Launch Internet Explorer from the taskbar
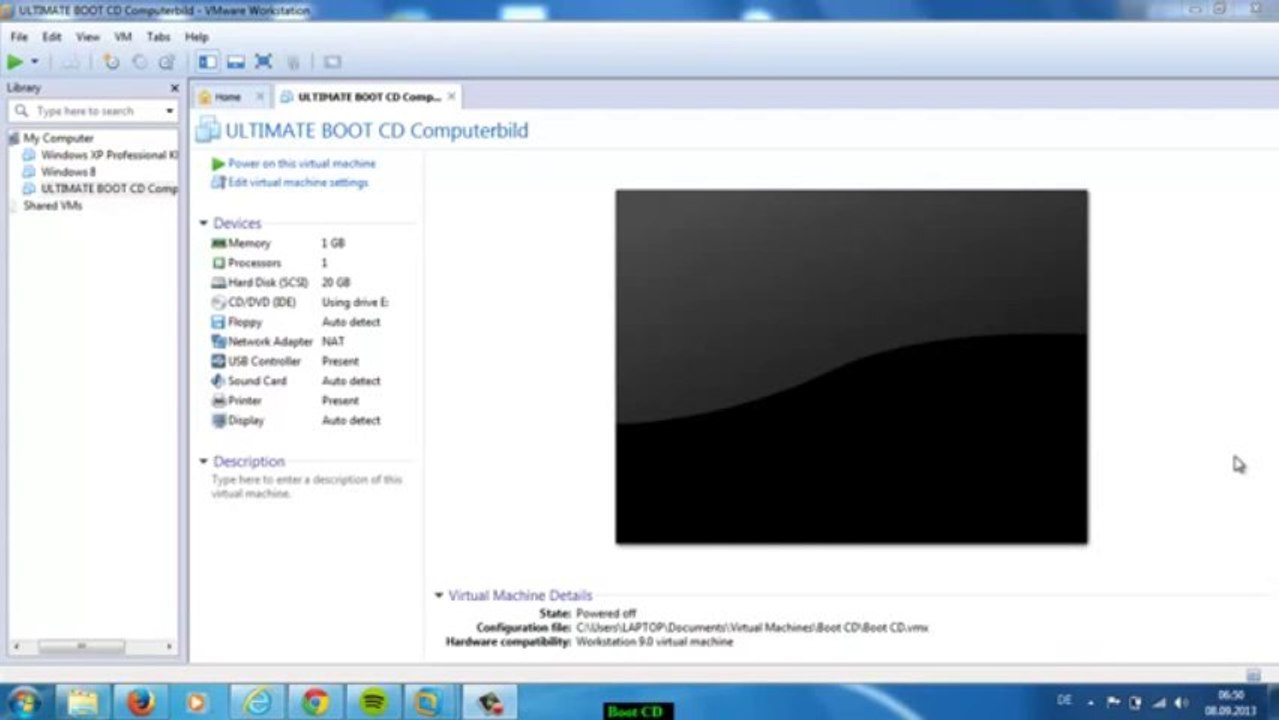This screenshot has height=720, width=1279. (257, 702)
